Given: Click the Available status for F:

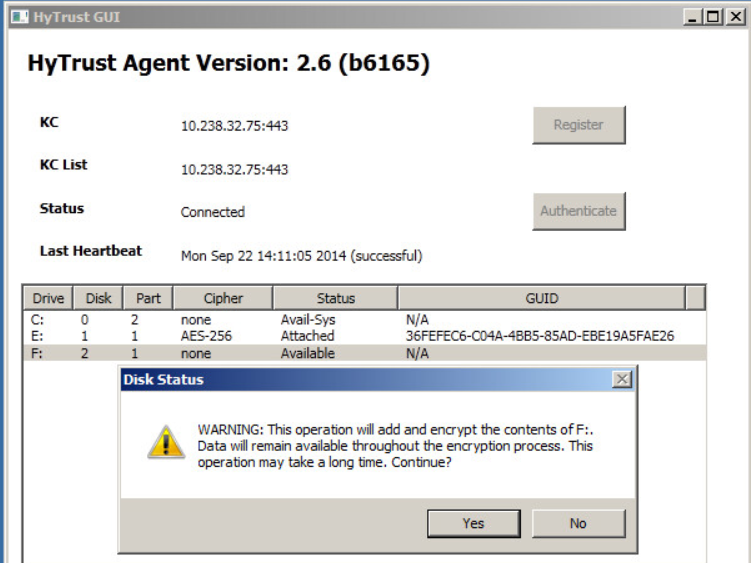Looking at the screenshot, I should point(308,353).
